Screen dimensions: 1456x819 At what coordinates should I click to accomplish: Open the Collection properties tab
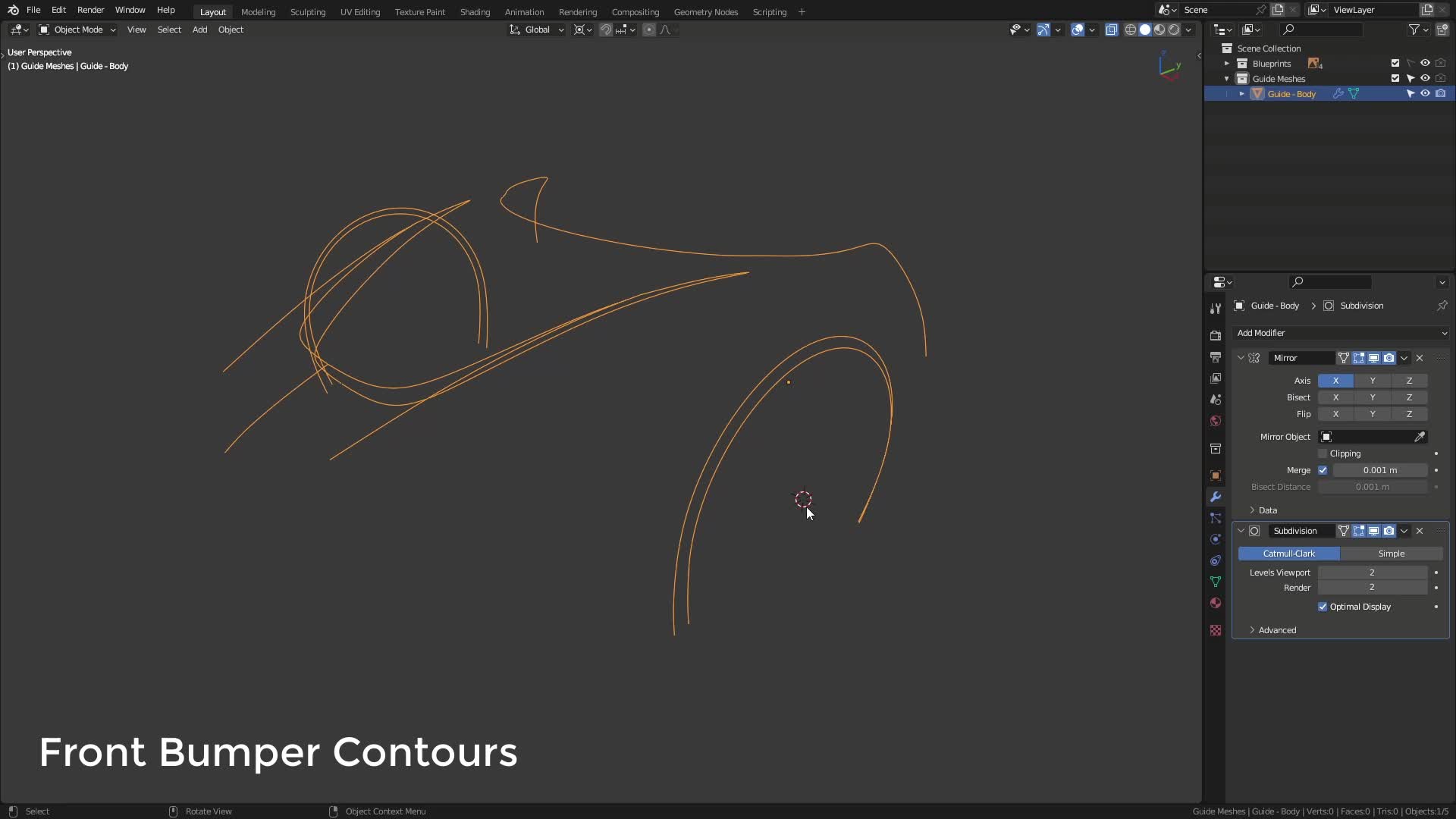click(x=1216, y=449)
